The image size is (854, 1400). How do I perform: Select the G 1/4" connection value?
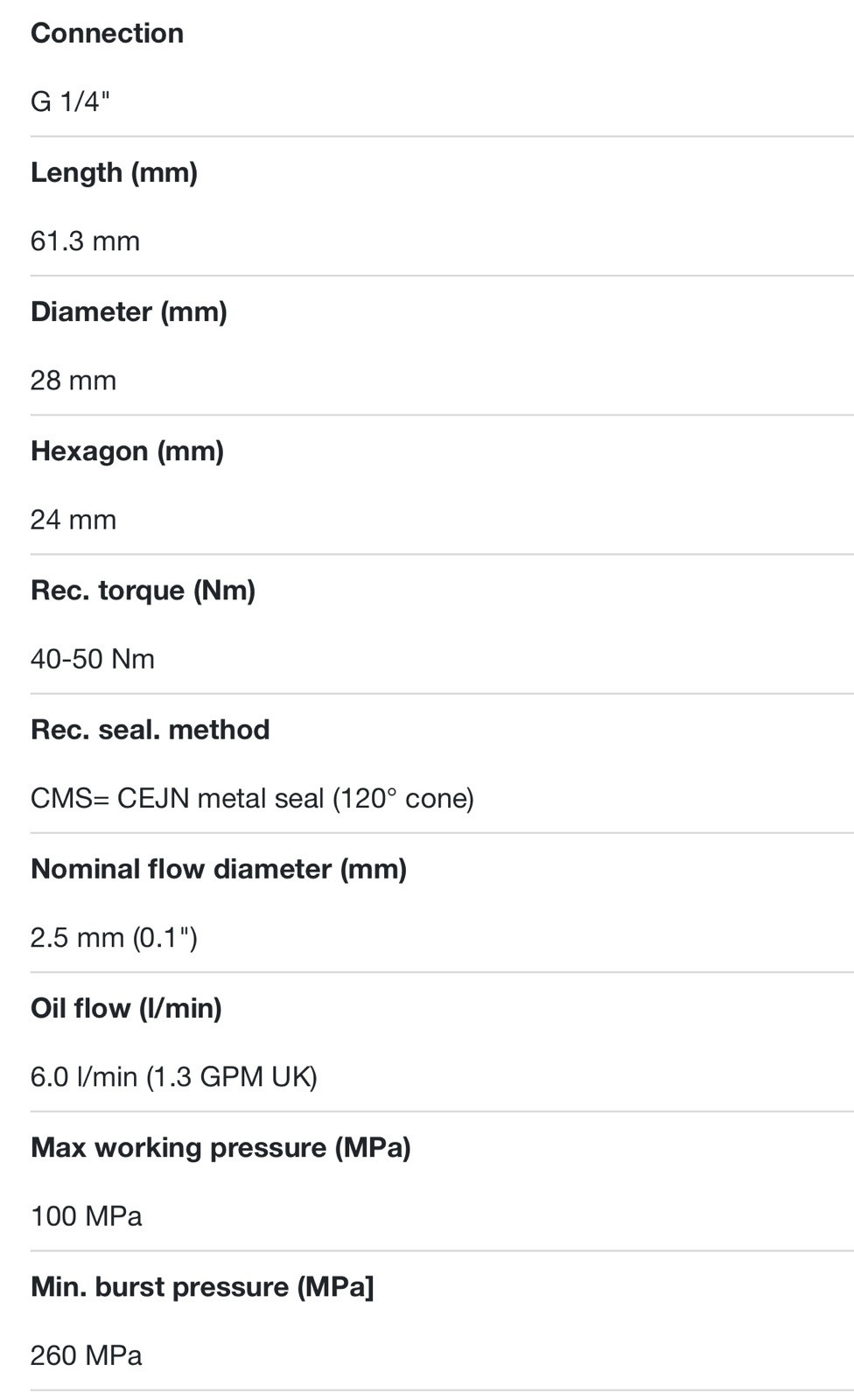(70, 101)
